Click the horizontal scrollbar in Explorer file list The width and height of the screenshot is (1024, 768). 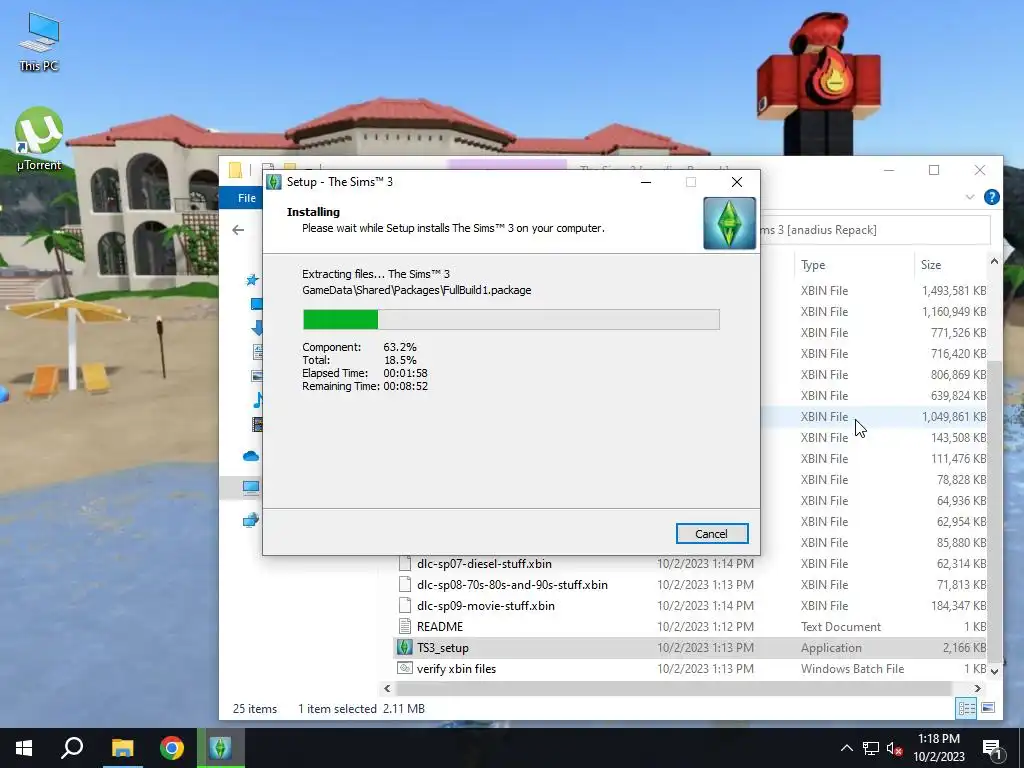pos(674,688)
